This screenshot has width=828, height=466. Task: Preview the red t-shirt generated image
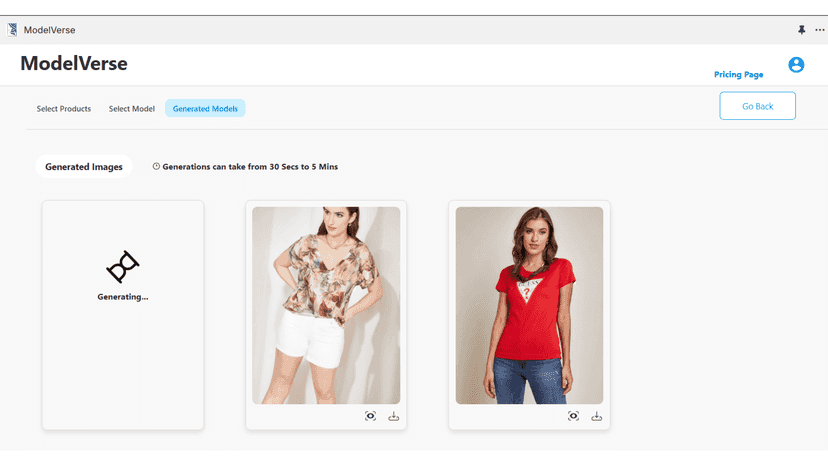(x=573, y=416)
